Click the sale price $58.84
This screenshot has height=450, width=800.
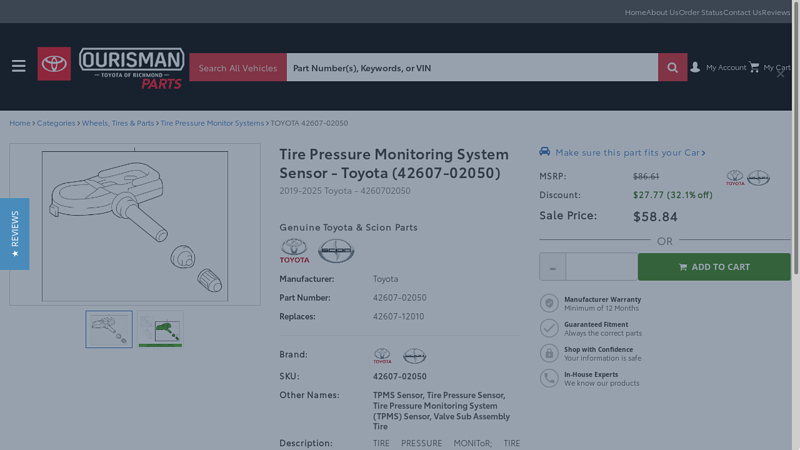[655, 216]
